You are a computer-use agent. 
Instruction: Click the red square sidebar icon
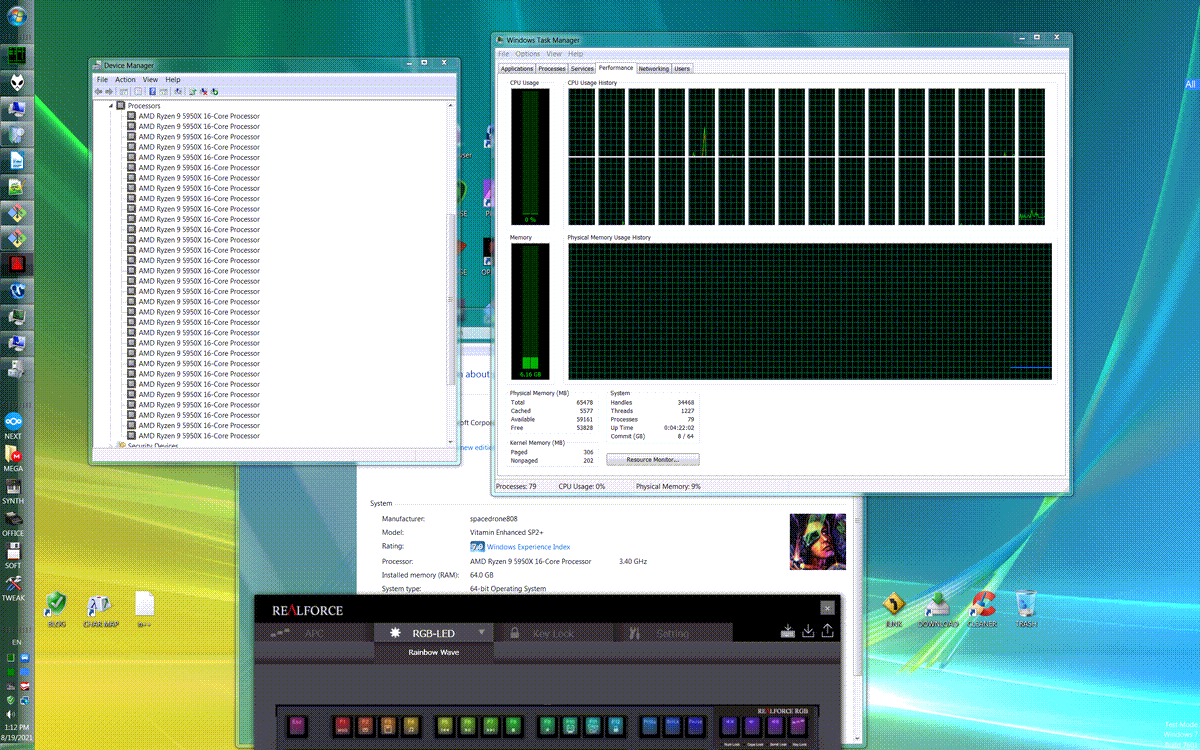[x=17, y=264]
